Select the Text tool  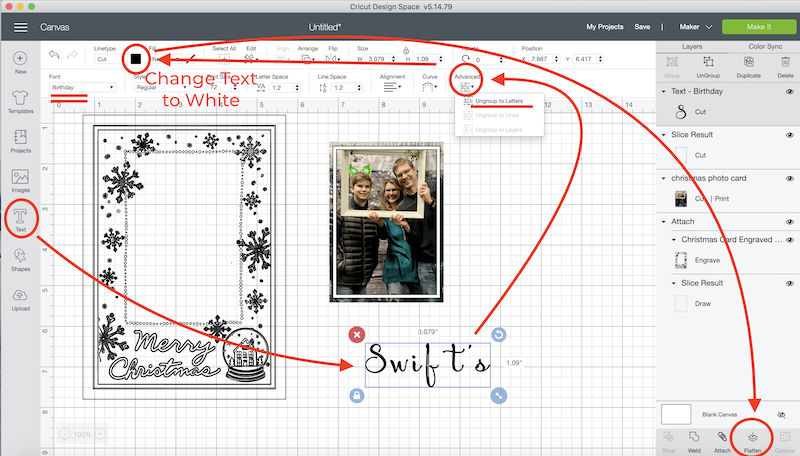point(20,219)
